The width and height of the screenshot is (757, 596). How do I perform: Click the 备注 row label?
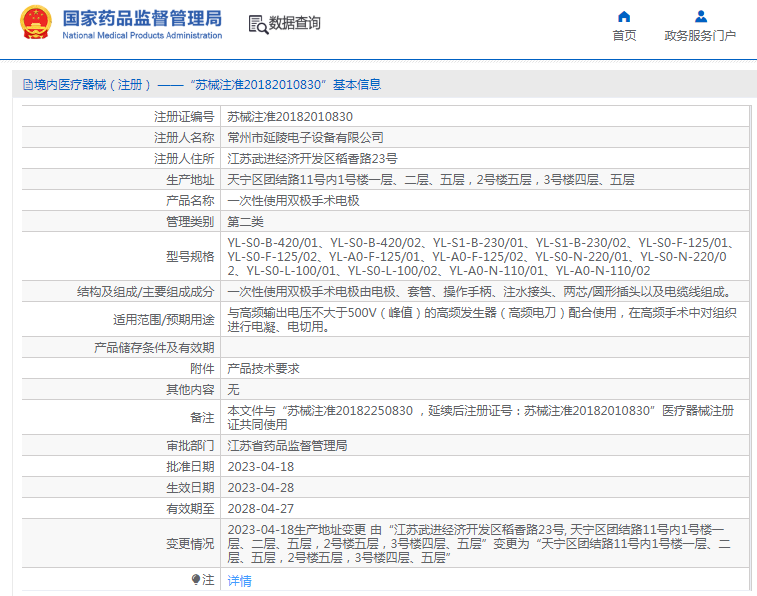[x=202, y=417]
